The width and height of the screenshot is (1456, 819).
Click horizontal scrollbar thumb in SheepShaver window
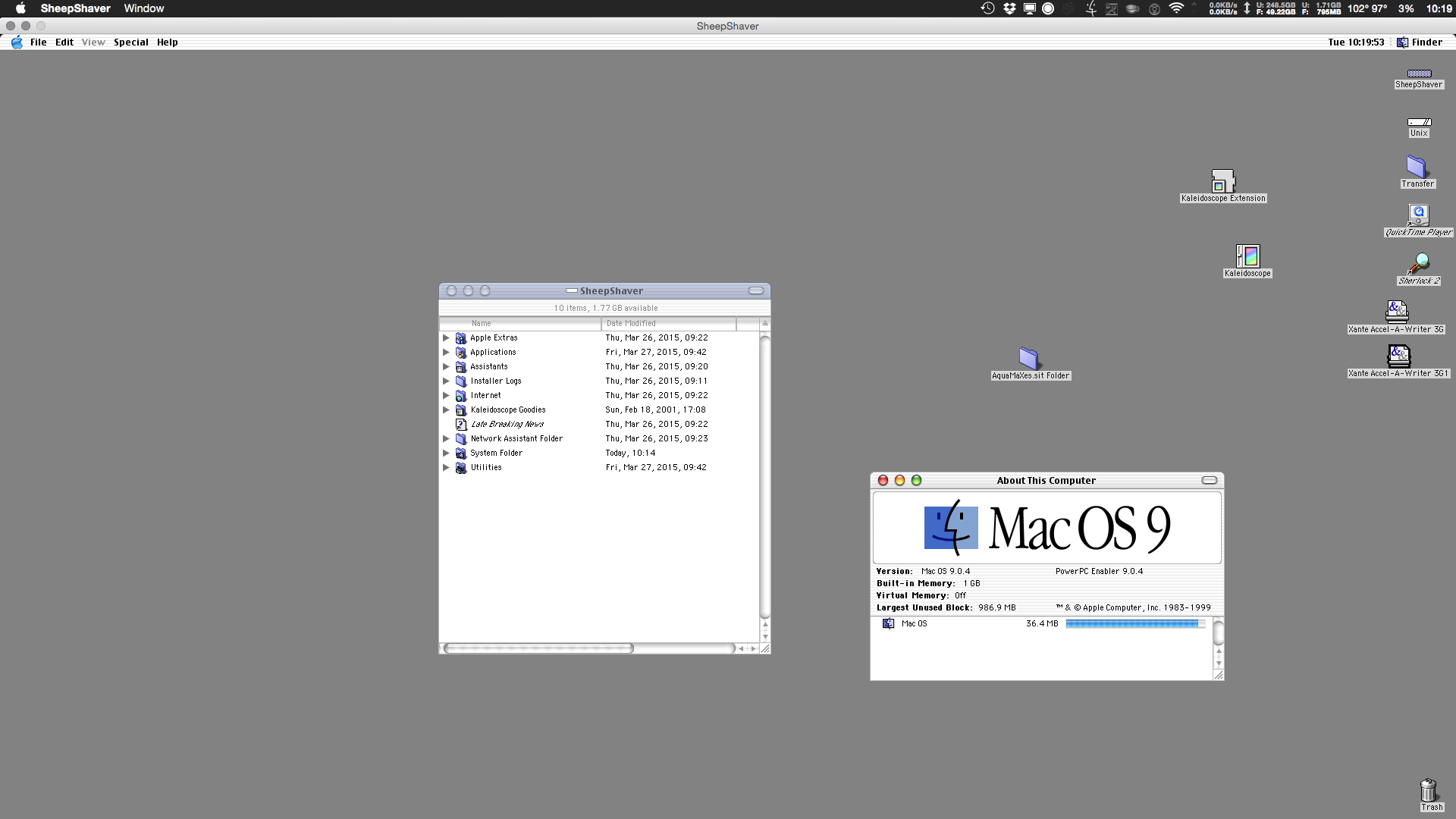coord(538,648)
